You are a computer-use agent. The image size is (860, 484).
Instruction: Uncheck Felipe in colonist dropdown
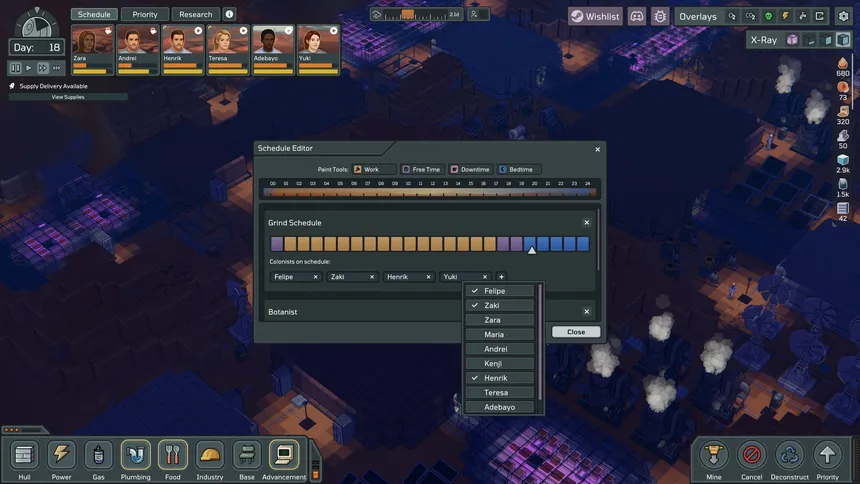tap(500, 291)
